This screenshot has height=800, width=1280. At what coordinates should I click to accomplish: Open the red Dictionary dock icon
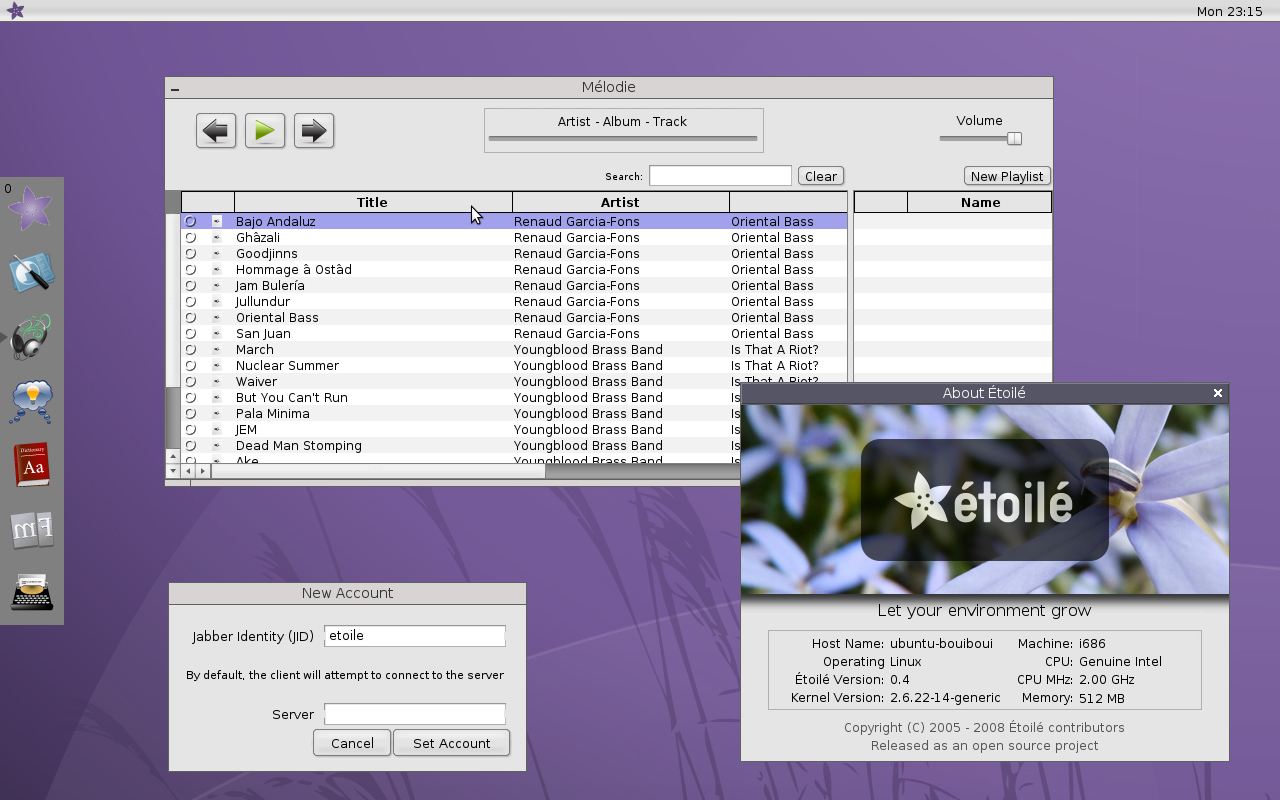[31, 465]
